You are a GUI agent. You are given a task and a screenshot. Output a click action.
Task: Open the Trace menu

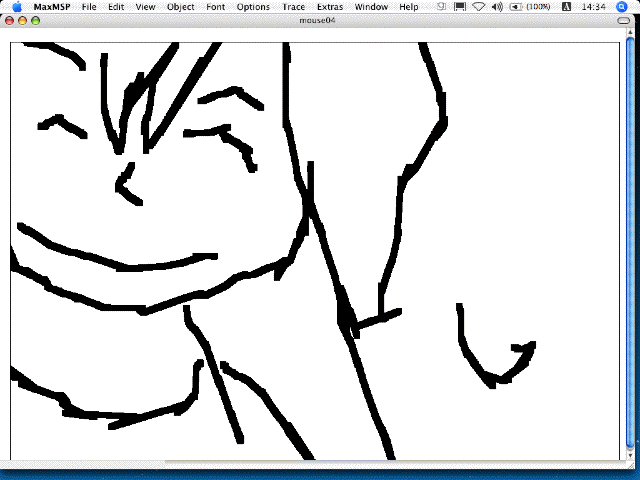293,7
